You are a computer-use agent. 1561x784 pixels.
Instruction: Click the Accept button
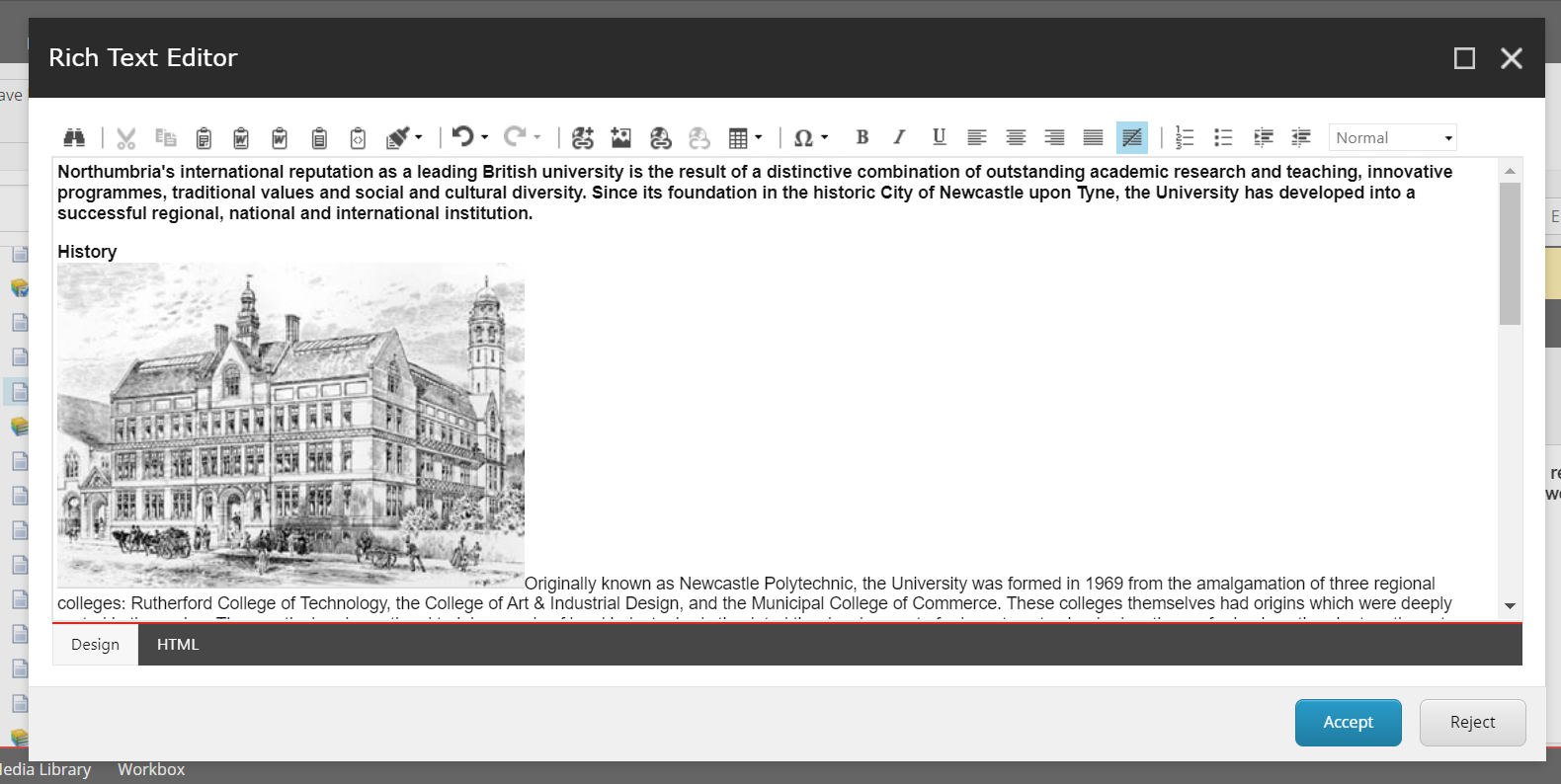pyautogui.click(x=1348, y=723)
